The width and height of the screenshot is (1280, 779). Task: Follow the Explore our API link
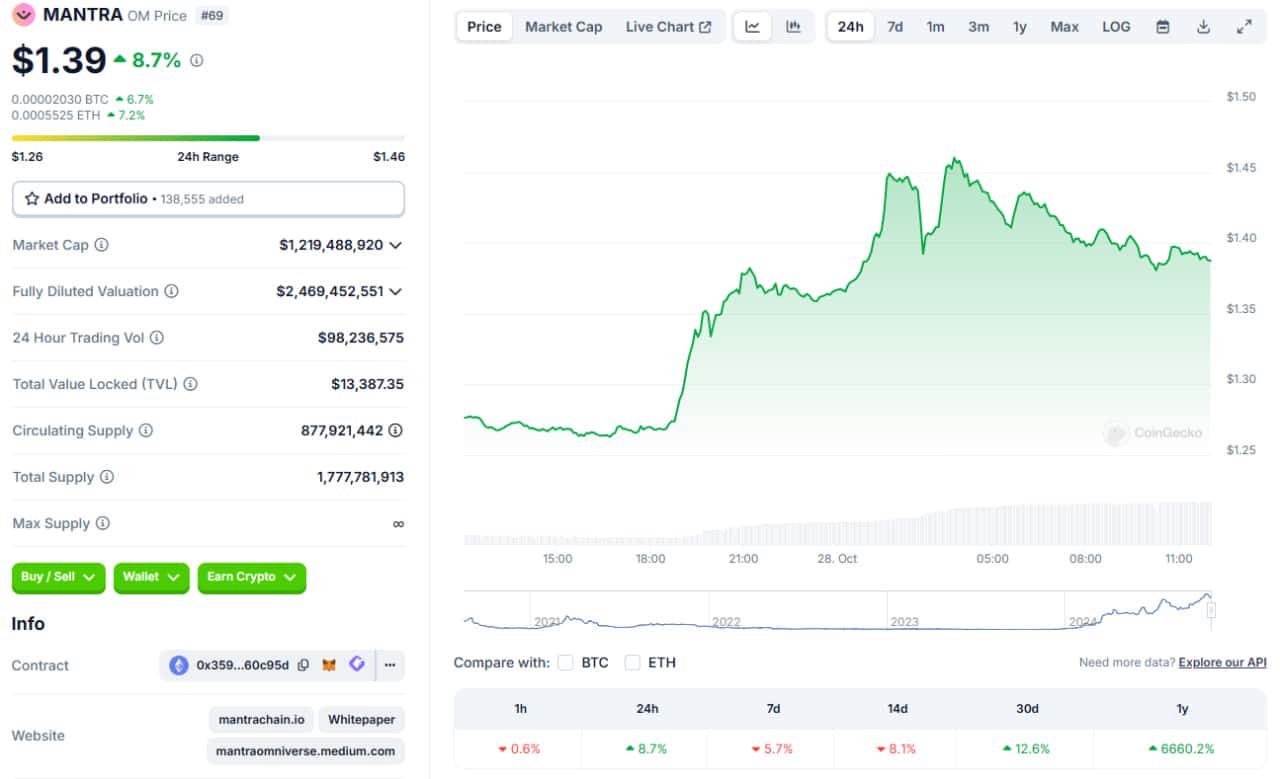pos(1222,662)
